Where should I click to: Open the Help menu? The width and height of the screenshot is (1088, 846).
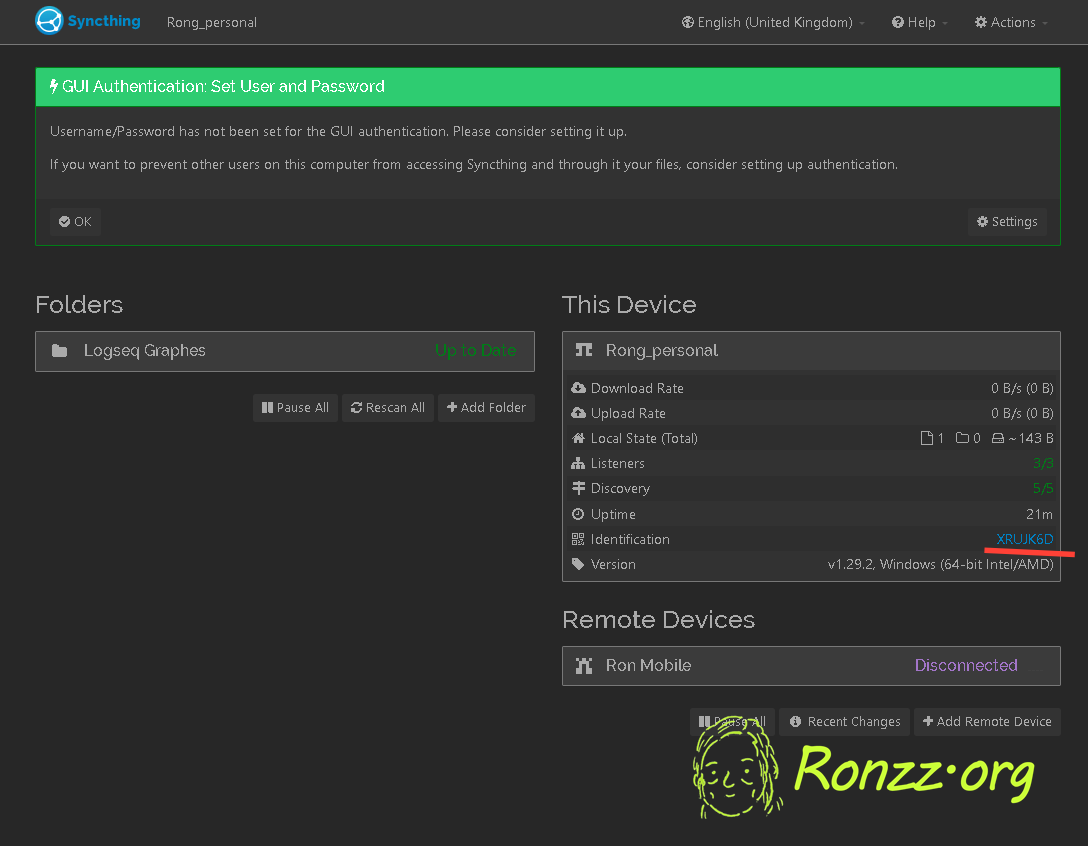[919, 22]
